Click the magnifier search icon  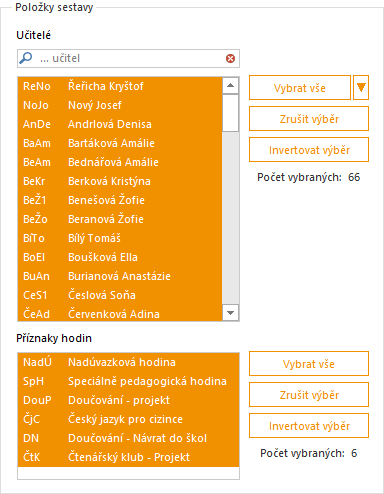tap(26, 58)
